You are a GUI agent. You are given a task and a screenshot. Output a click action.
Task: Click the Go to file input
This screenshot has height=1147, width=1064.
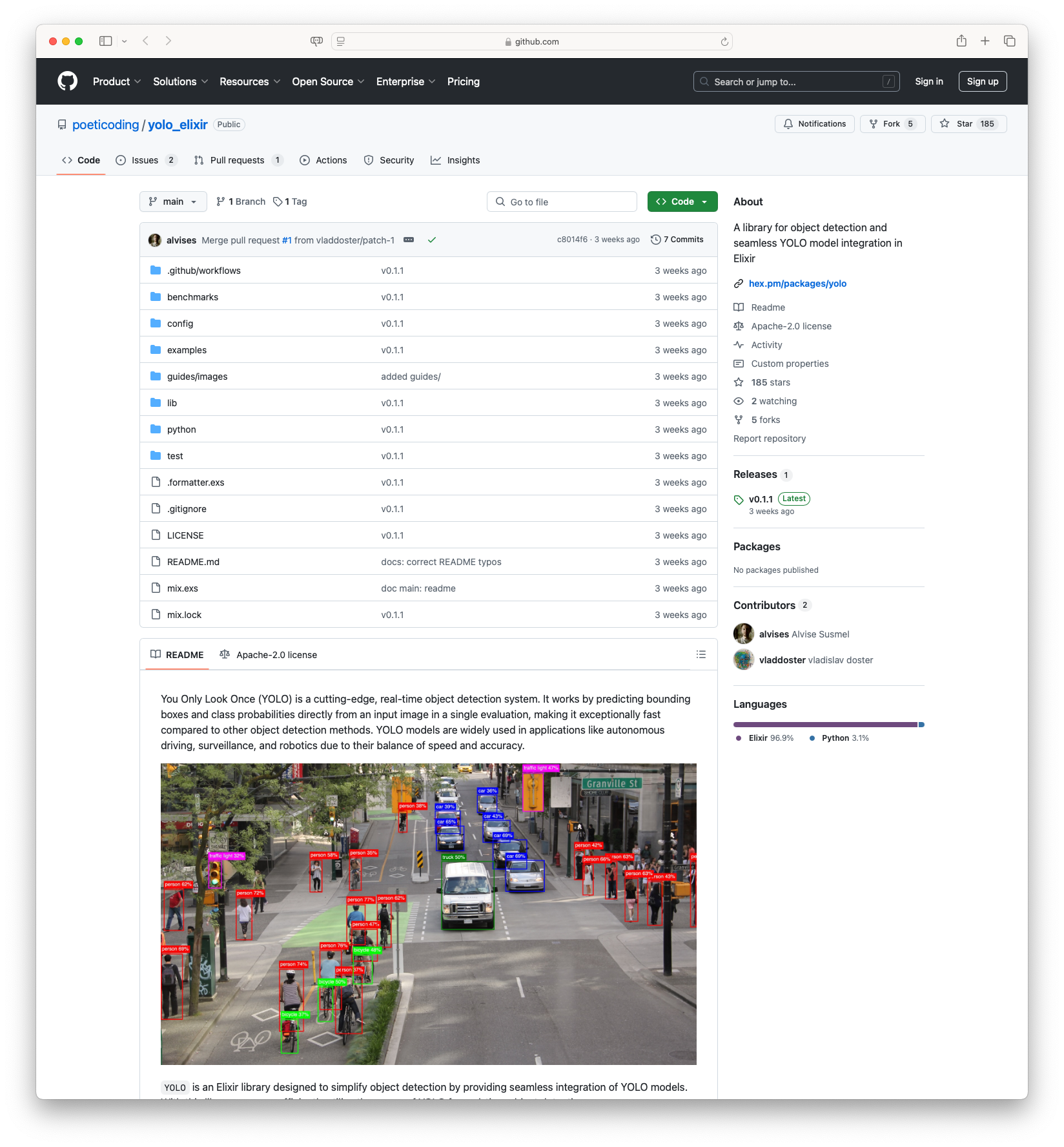point(562,201)
